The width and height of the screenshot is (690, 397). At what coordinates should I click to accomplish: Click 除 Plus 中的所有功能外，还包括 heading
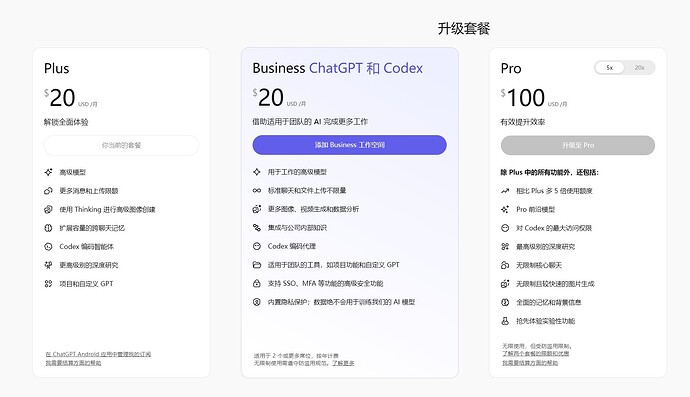550,172
